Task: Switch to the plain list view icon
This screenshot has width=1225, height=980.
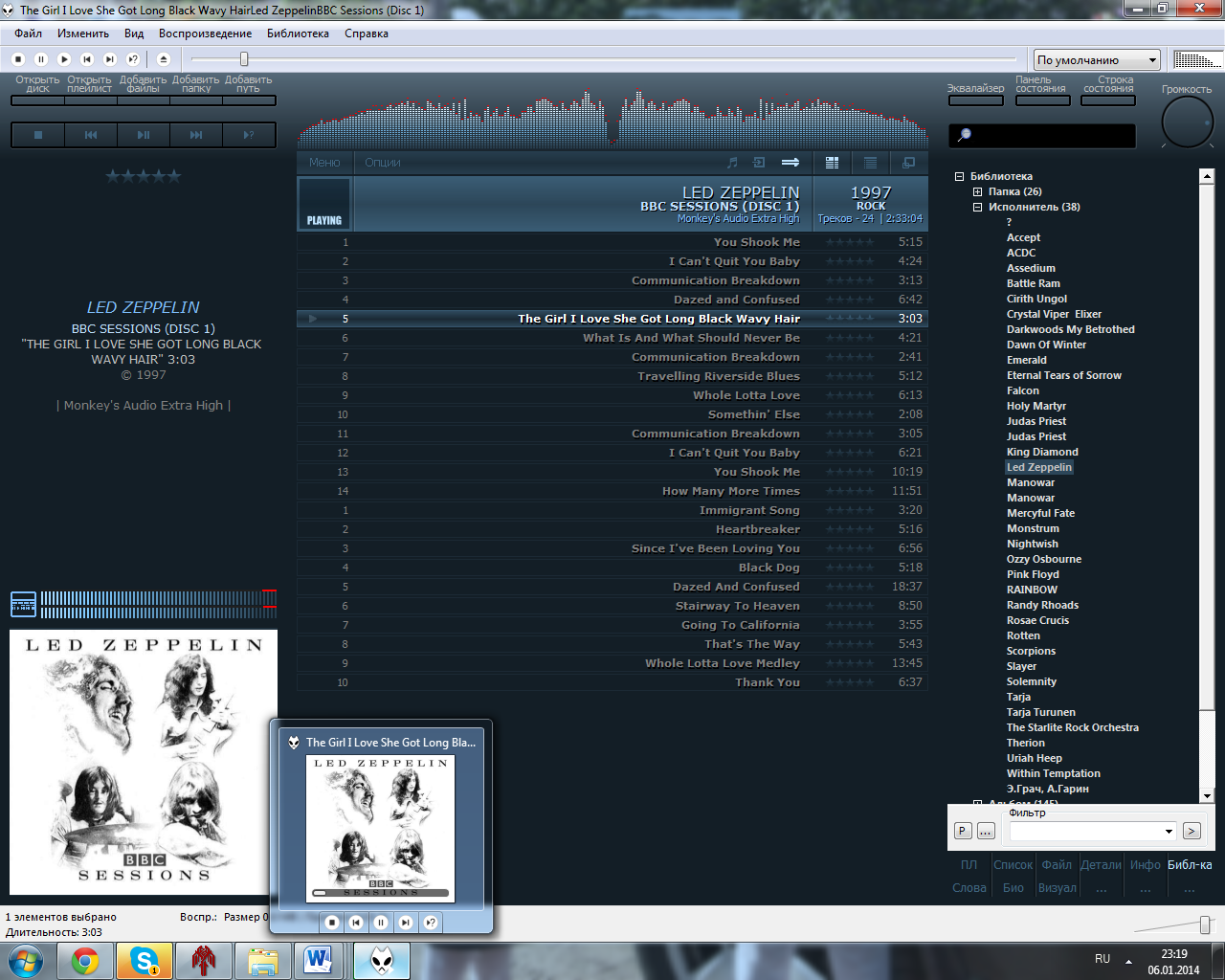Action: point(871,163)
